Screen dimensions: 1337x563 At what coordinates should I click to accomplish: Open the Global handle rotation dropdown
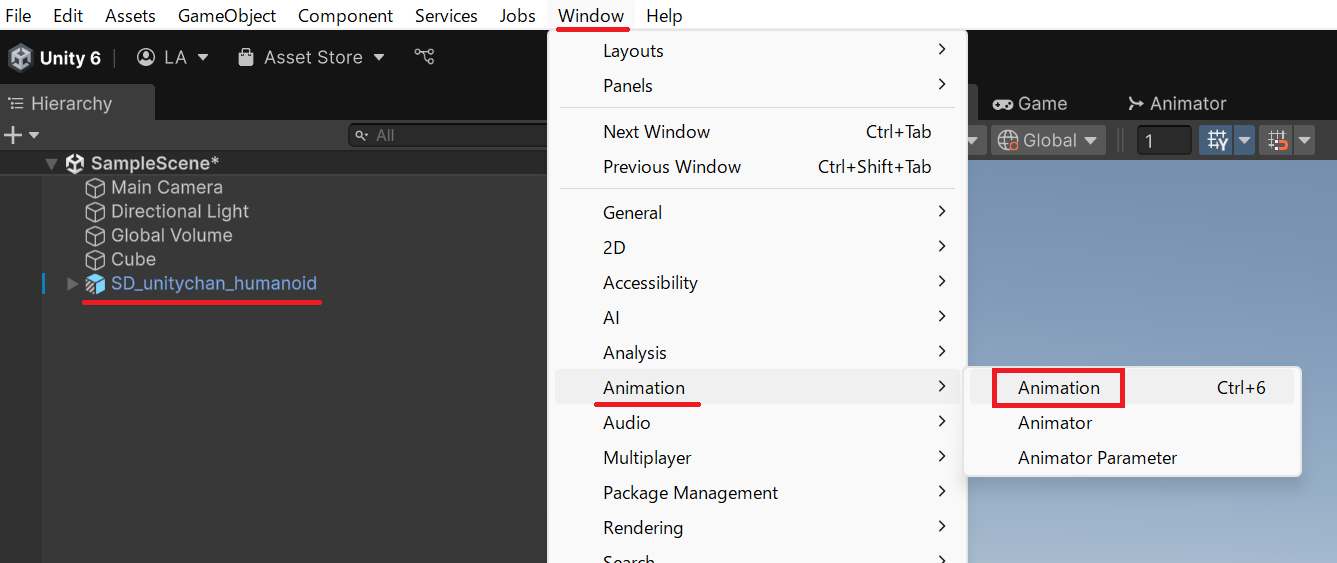(1048, 141)
